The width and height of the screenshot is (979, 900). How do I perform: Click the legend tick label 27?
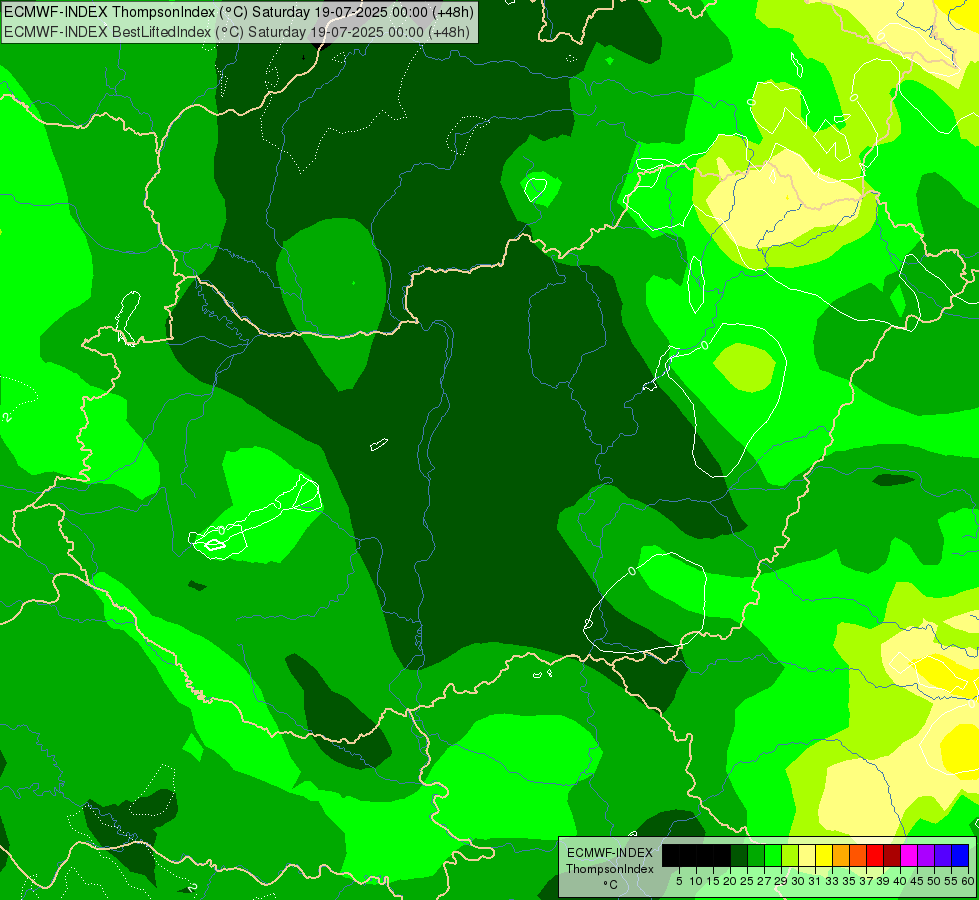click(764, 881)
